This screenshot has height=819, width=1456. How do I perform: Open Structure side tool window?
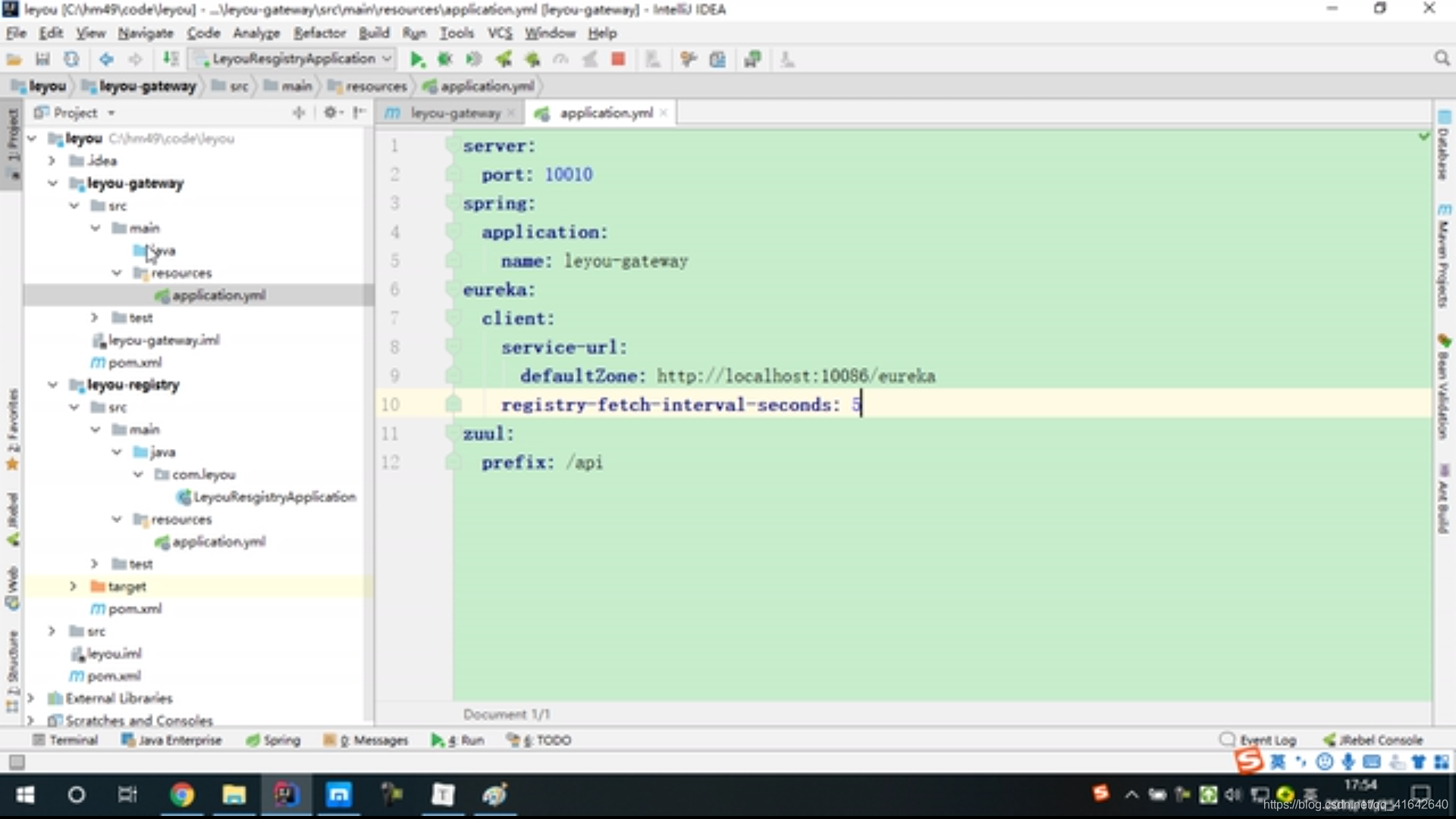click(12, 671)
